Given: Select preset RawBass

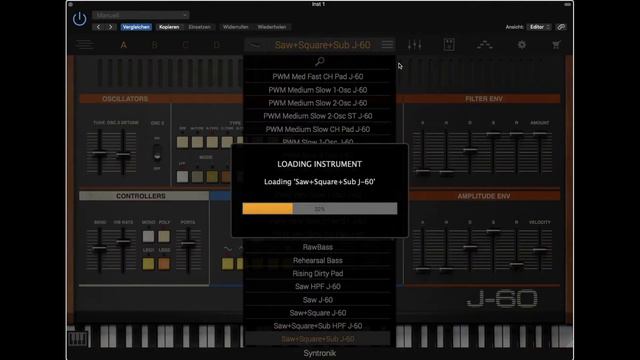Looking at the screenshot, I should [x=318, y=247].
